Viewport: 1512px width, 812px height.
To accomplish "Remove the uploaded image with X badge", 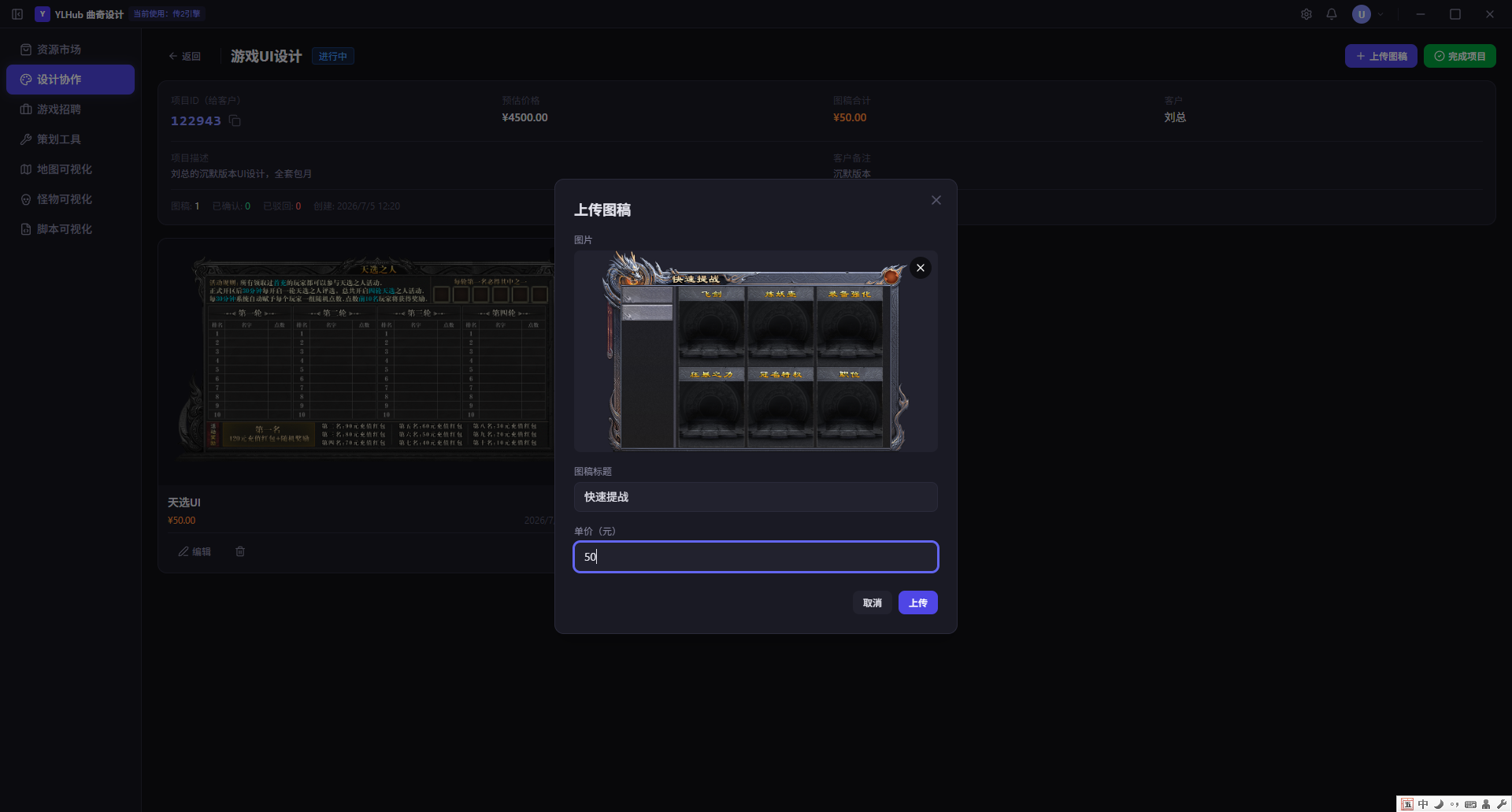I will coord(920,268).
